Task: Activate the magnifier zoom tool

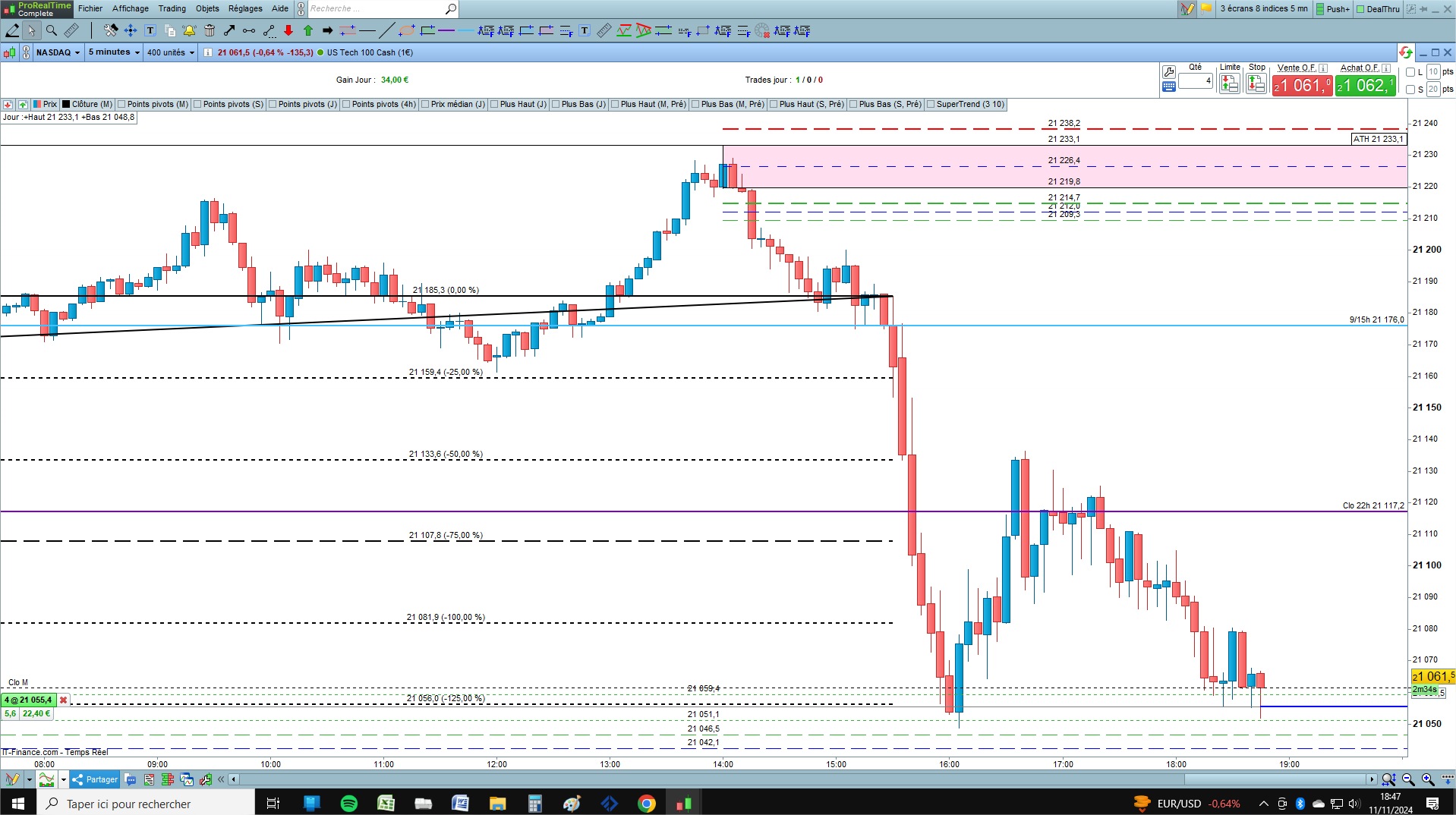Action: point(51,30)
